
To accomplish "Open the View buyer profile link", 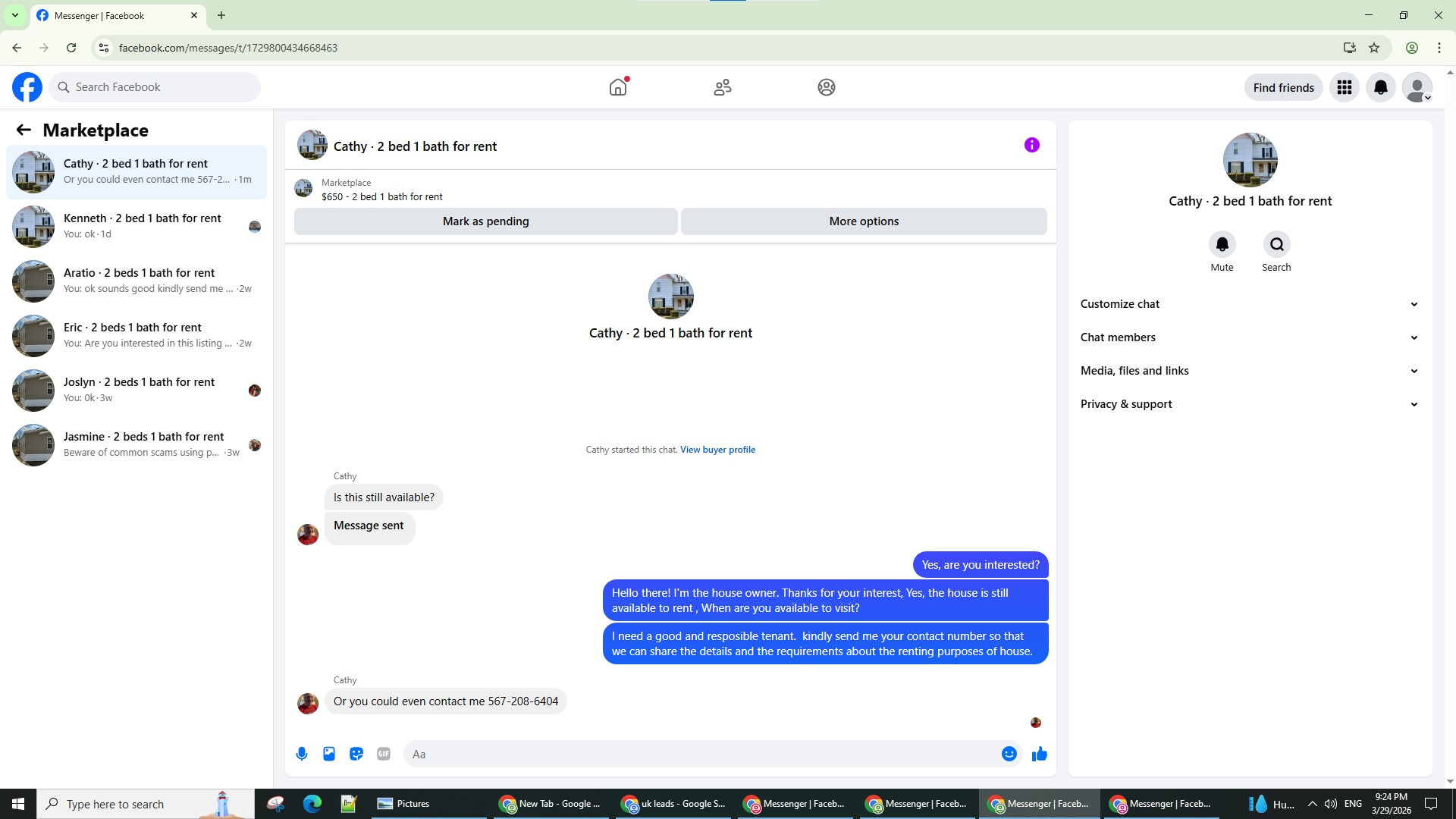I will 717,450.
